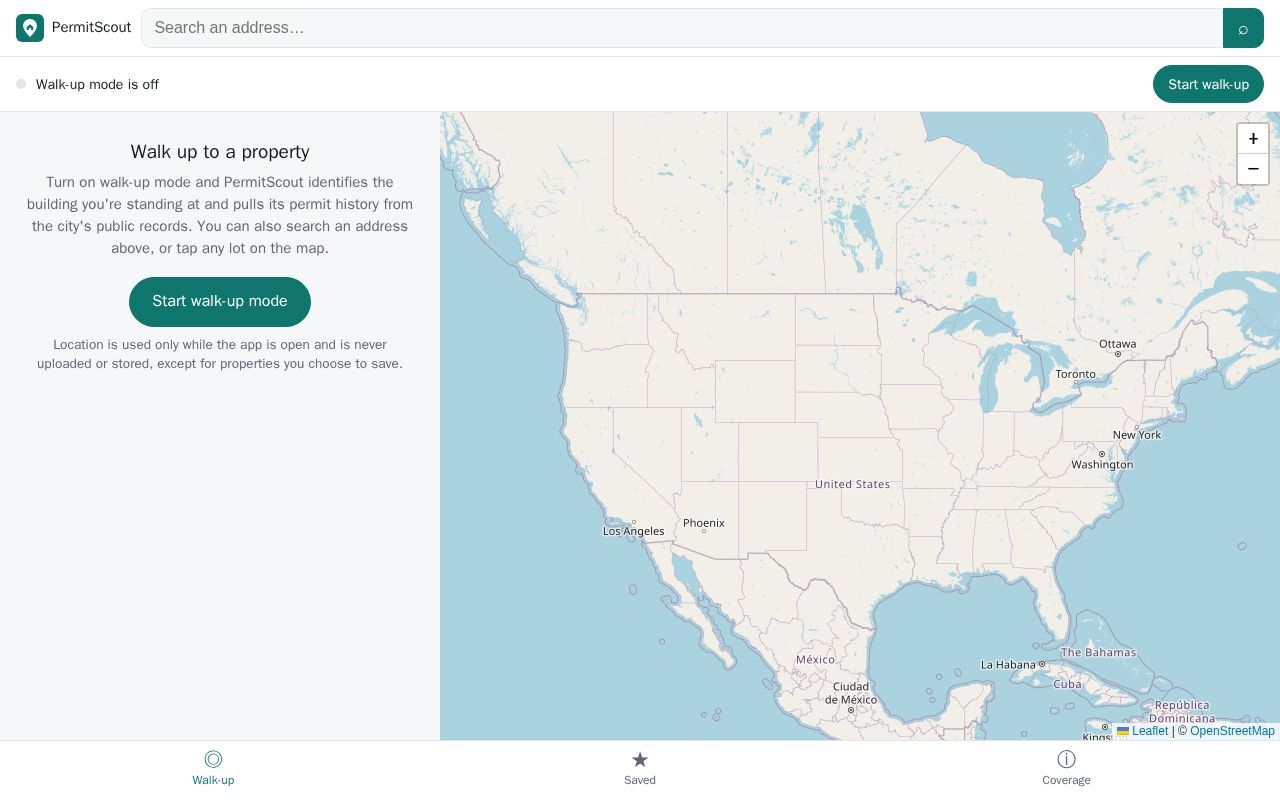Screen dimensions: 1280x800
Task: Open the Coverage tab
Action: click(1066, 769)
